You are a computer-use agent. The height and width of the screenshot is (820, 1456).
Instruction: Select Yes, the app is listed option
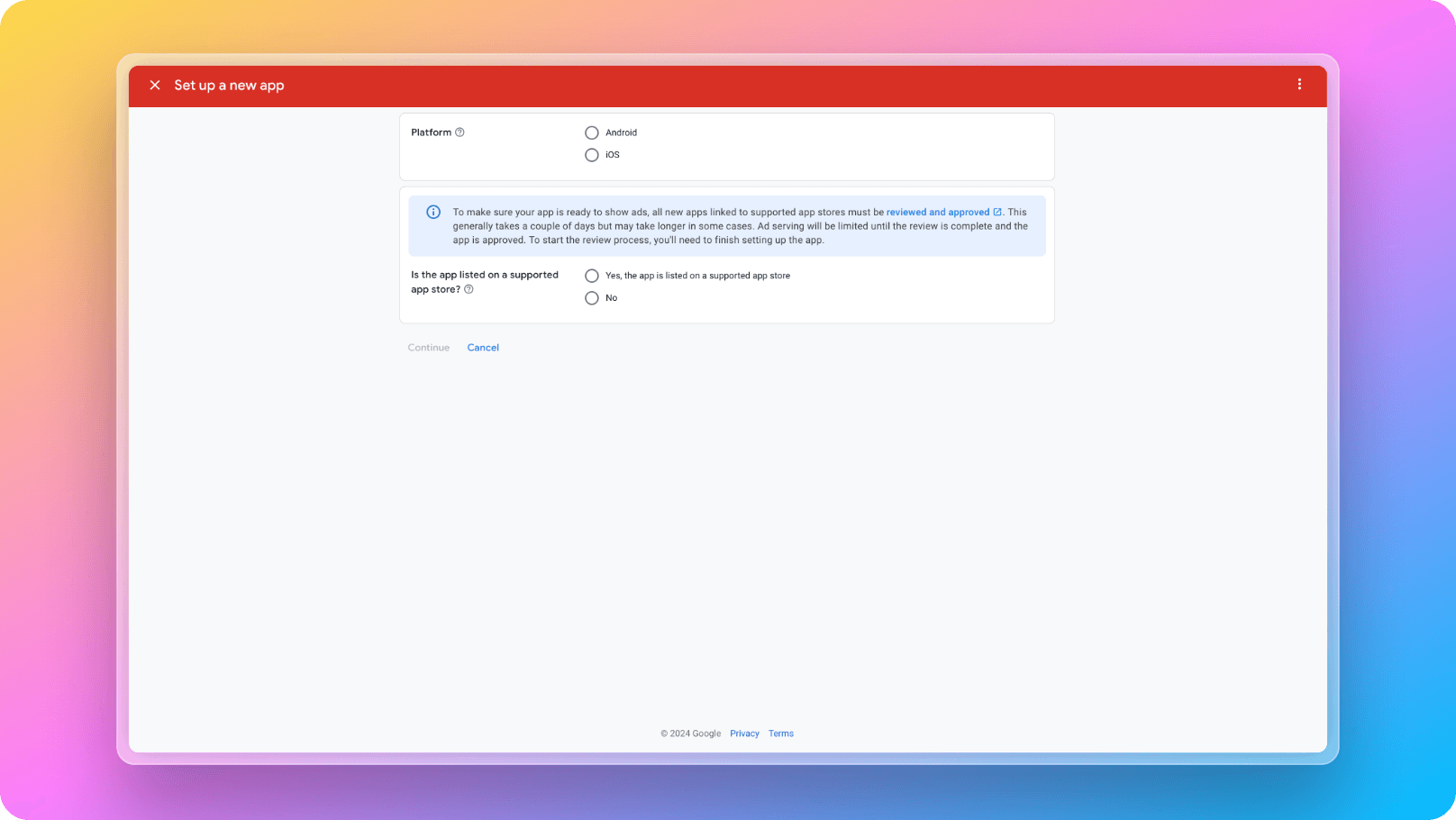tap(592, 276)
